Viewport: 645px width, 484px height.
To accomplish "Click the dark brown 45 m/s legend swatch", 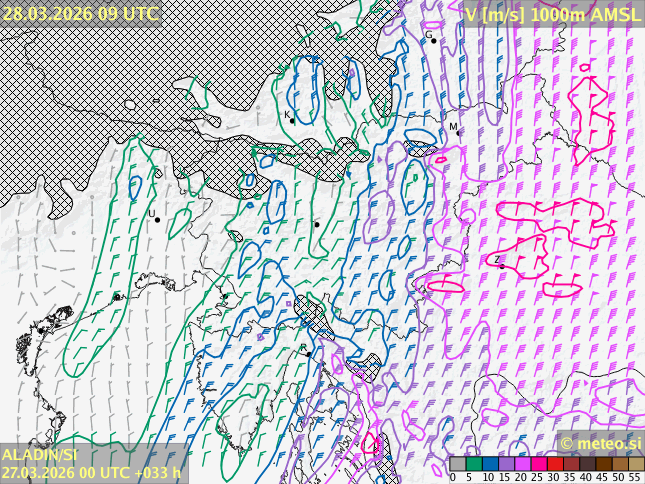I will [x=603, y=464].
